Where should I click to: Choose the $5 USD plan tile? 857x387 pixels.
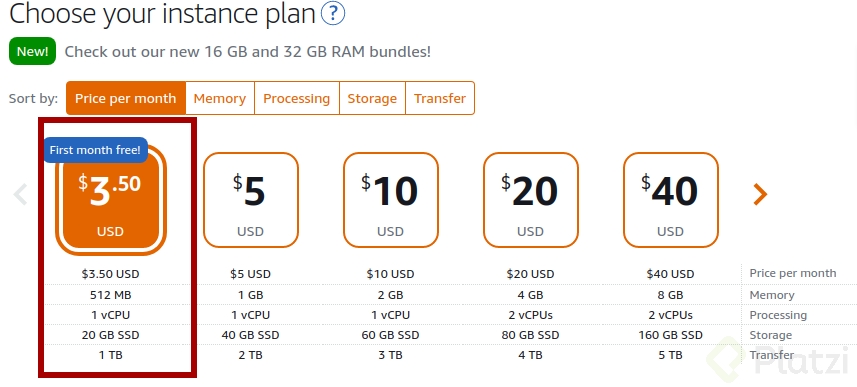251,200
